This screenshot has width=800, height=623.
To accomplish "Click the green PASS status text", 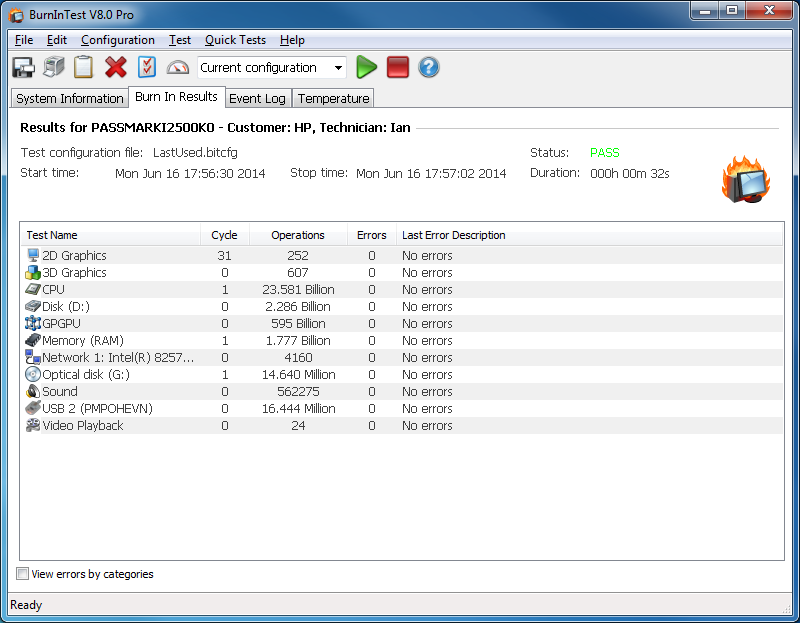I will [x=605, y=153].
